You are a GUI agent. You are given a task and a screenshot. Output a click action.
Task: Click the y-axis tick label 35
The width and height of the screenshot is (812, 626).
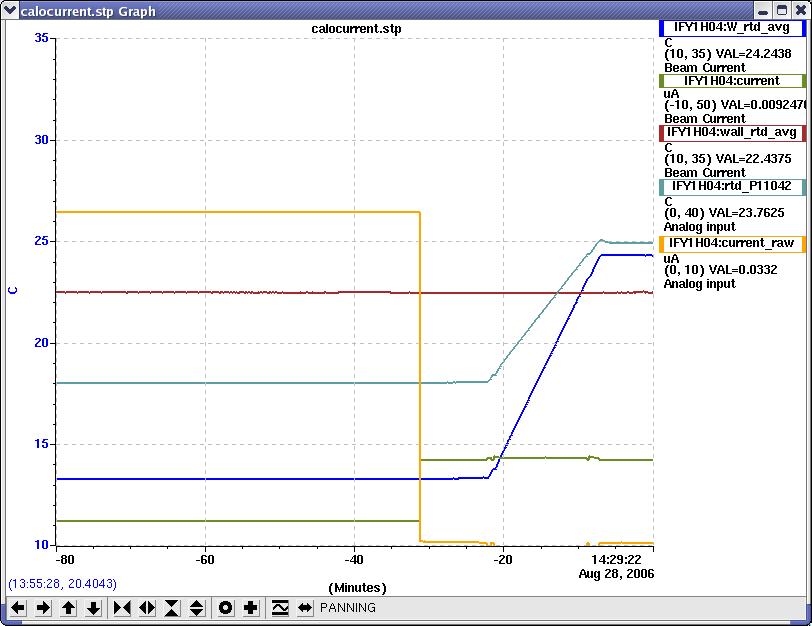41,38
